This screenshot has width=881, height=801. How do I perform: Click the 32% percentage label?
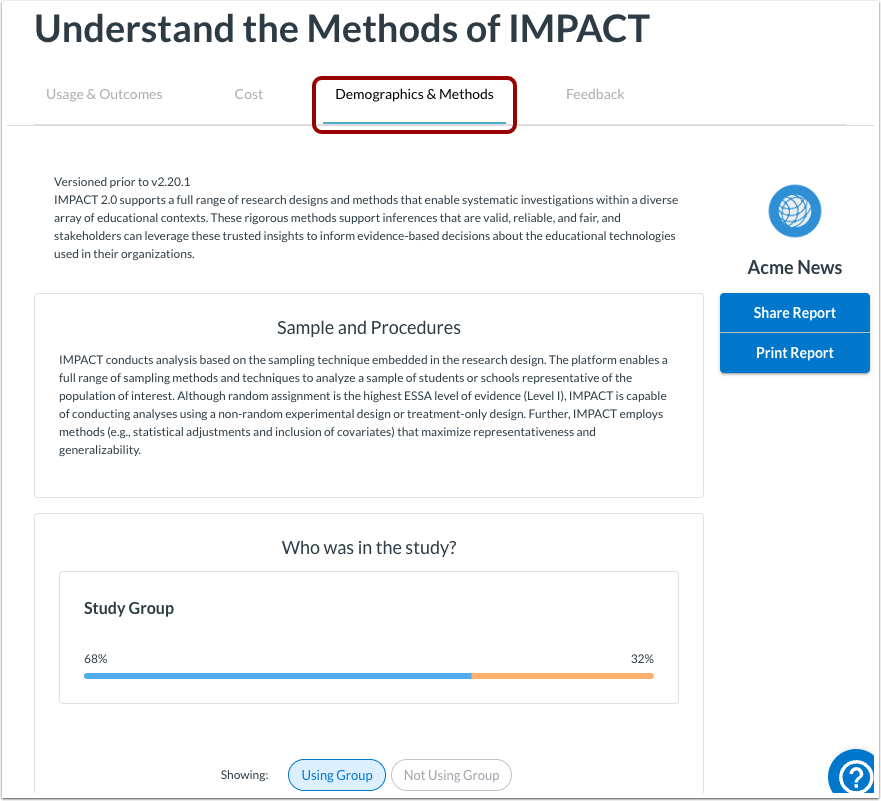coord(642,659)
